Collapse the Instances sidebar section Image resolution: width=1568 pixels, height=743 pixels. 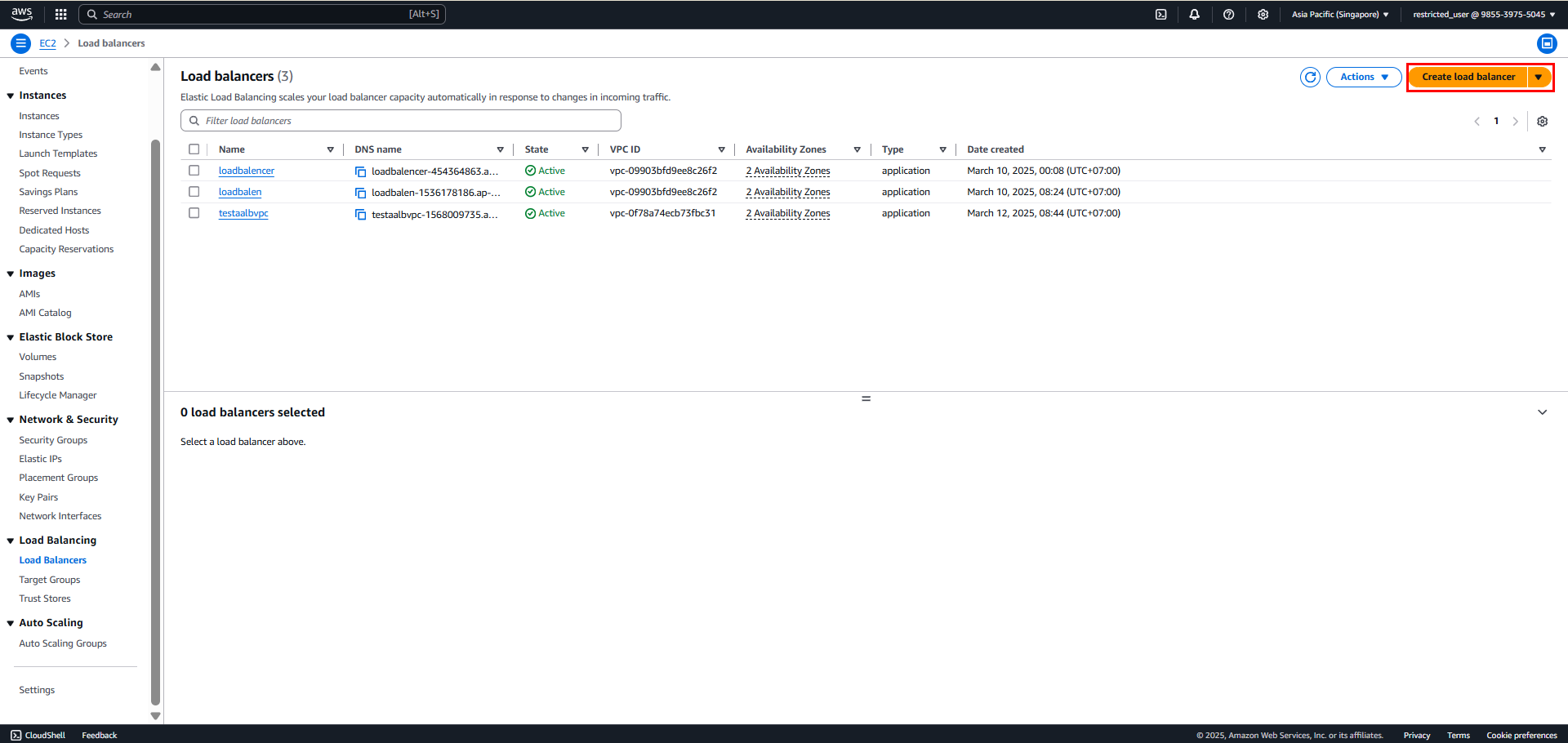pos(11,96)
